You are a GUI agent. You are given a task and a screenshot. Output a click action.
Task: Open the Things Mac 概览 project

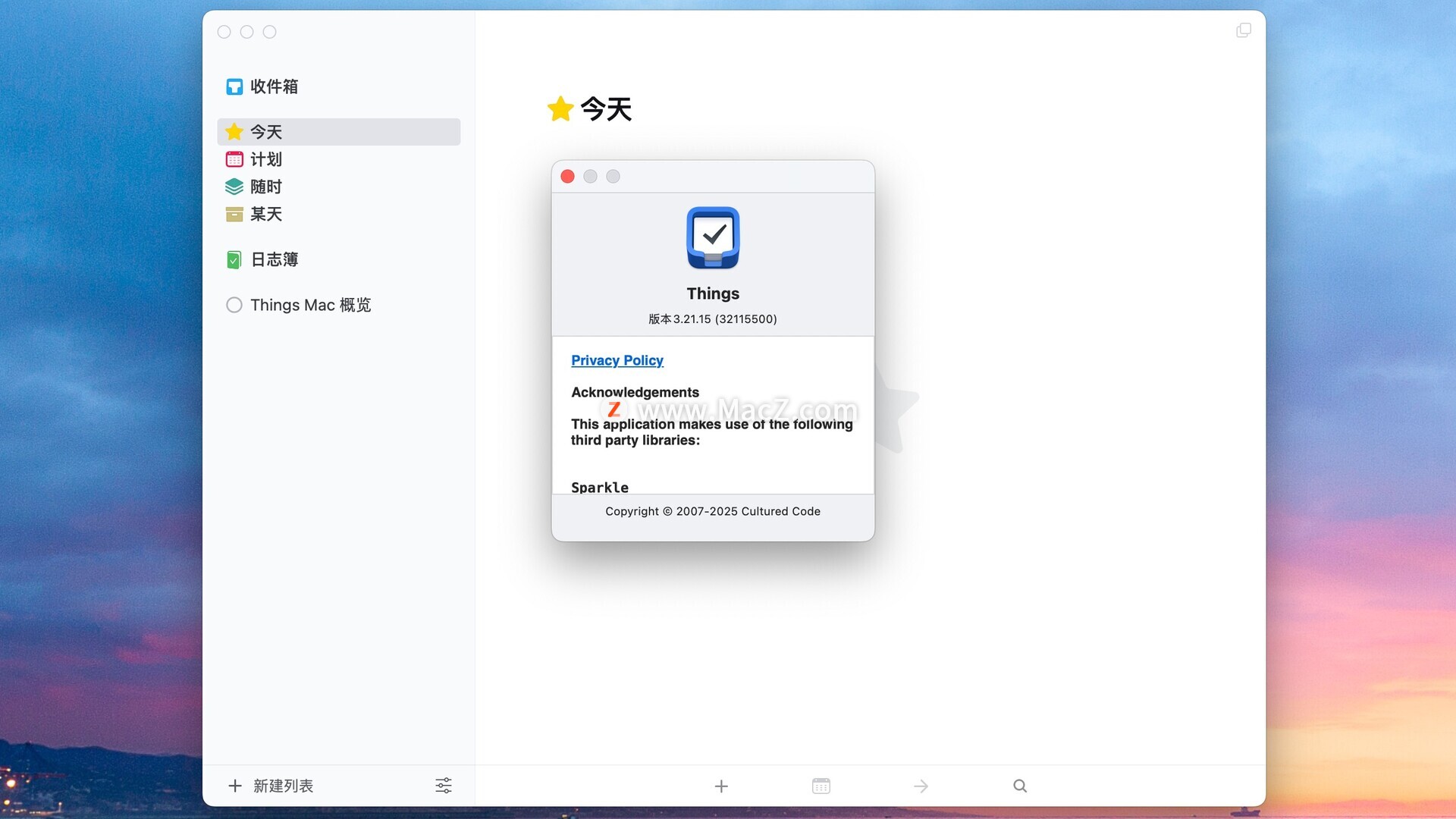click(338, 305)
